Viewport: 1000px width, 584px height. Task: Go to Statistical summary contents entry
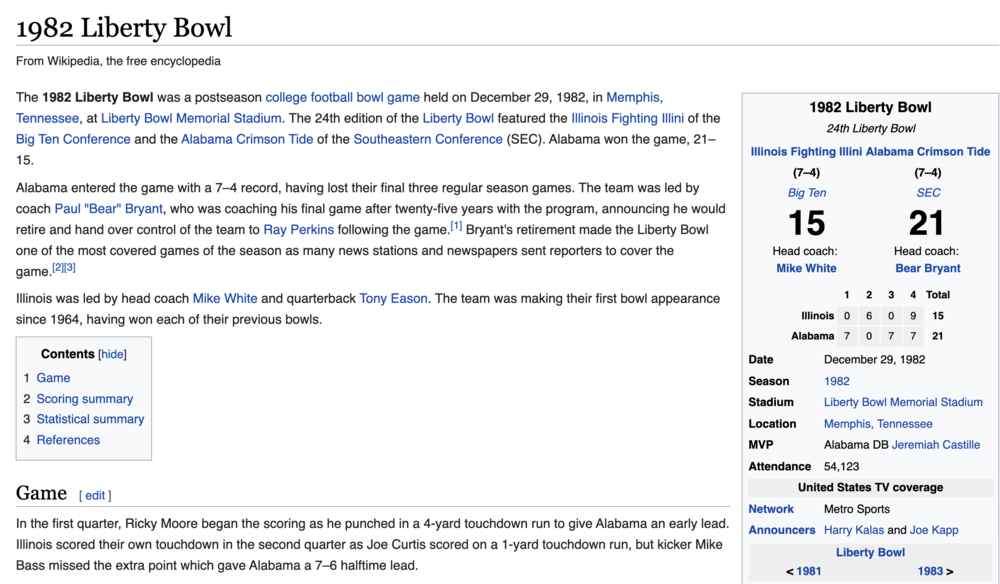click(x=90, y=419)
